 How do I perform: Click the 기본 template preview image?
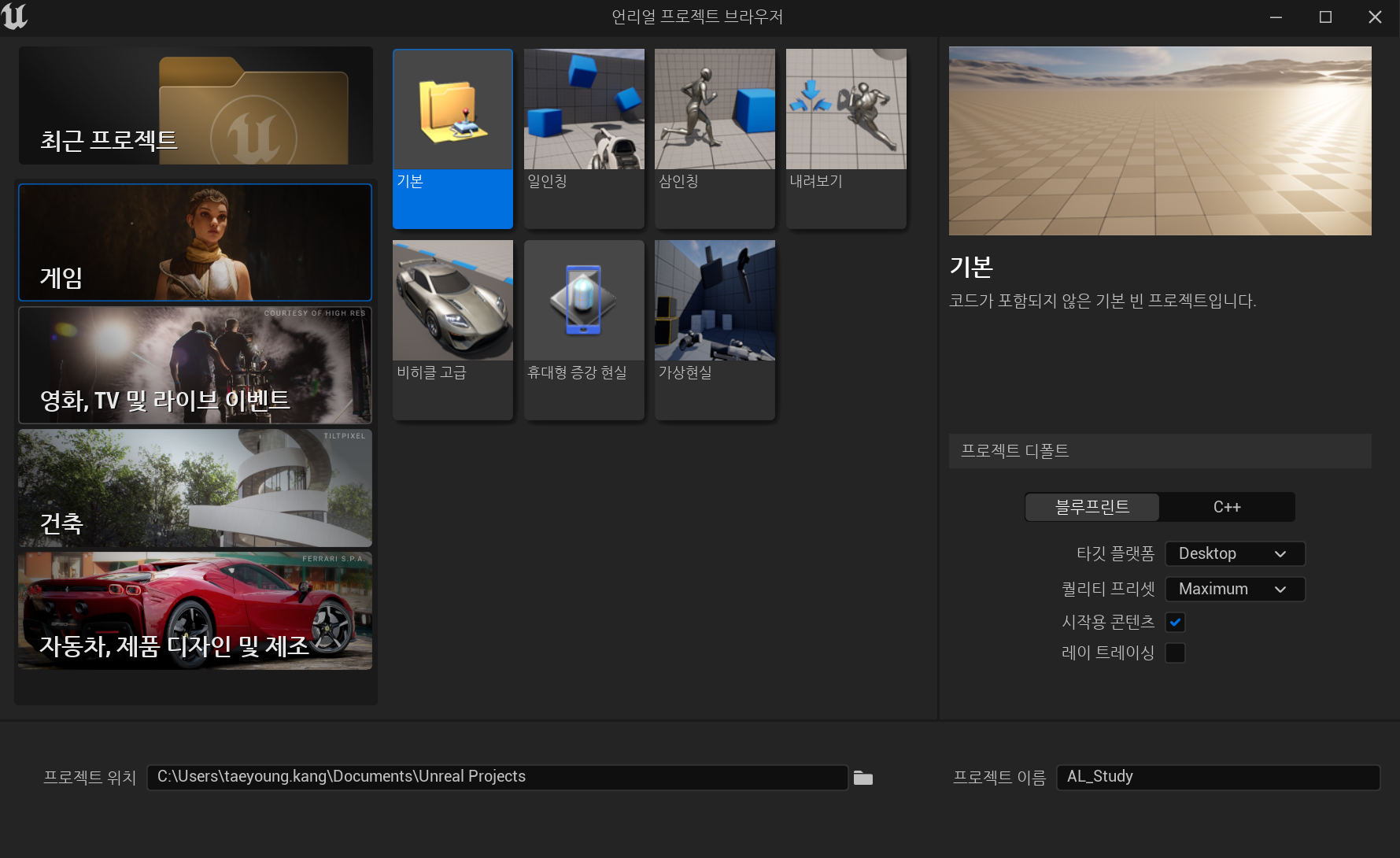[1160, 141]
